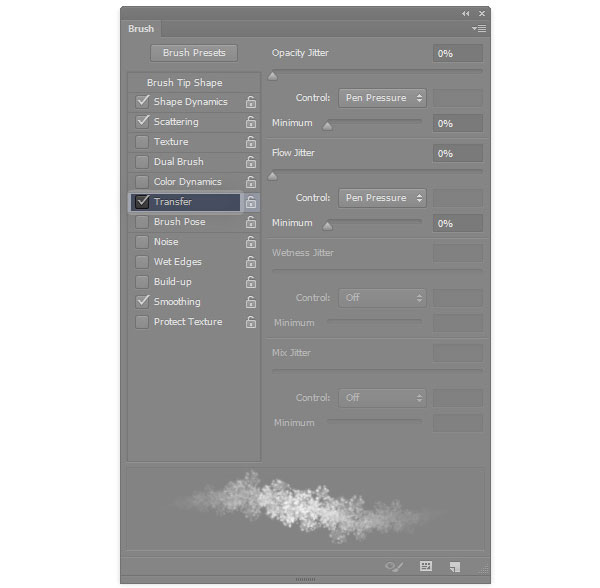The image size is (600, 588).
Task: Lock the Brush Pose setting
Action: (251, 222)
